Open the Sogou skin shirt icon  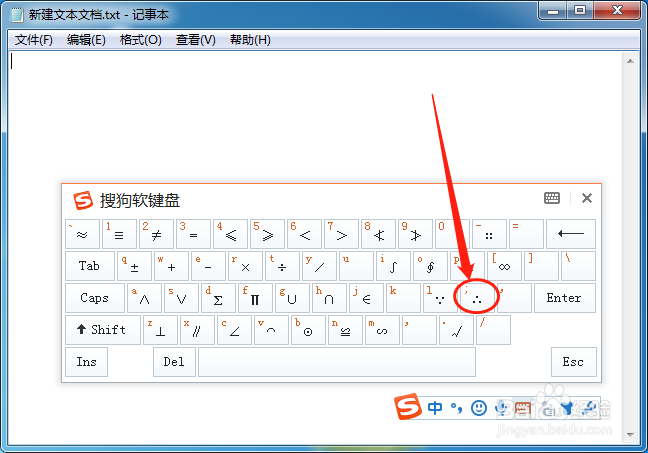pyautogui.click(x=567, y=408)
